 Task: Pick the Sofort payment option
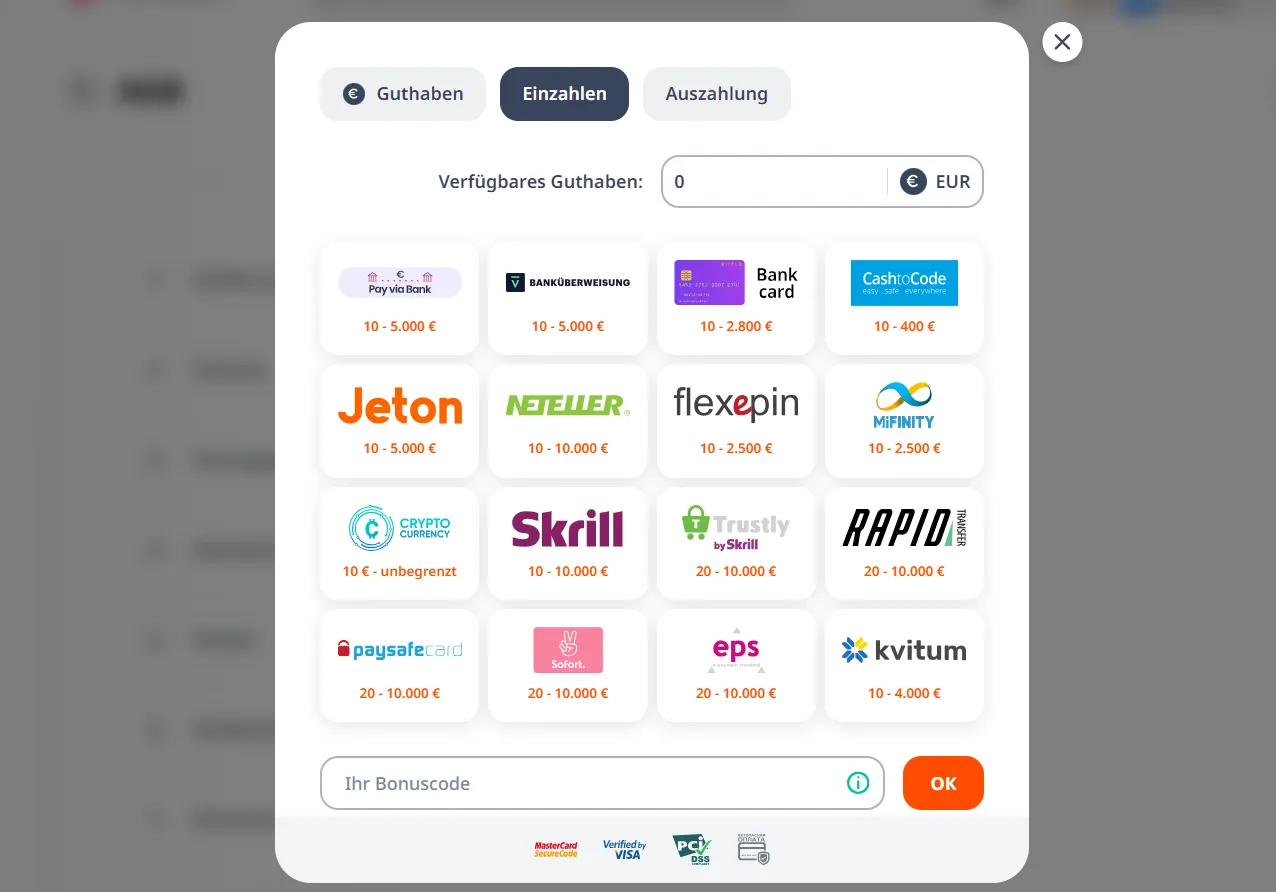click(x=568, y=665)
